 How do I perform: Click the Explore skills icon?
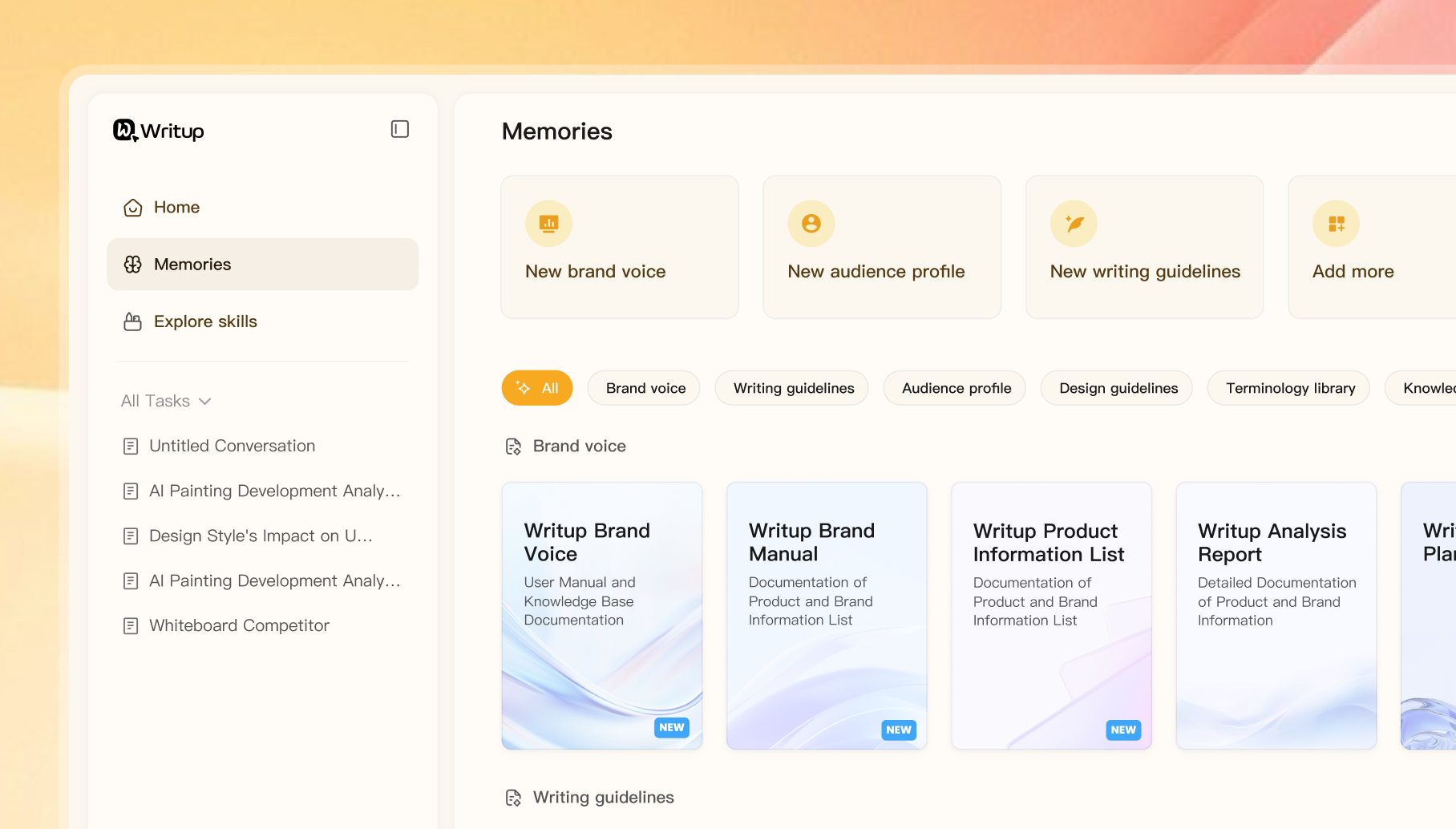pyautogui.click(x=133, y=321)
